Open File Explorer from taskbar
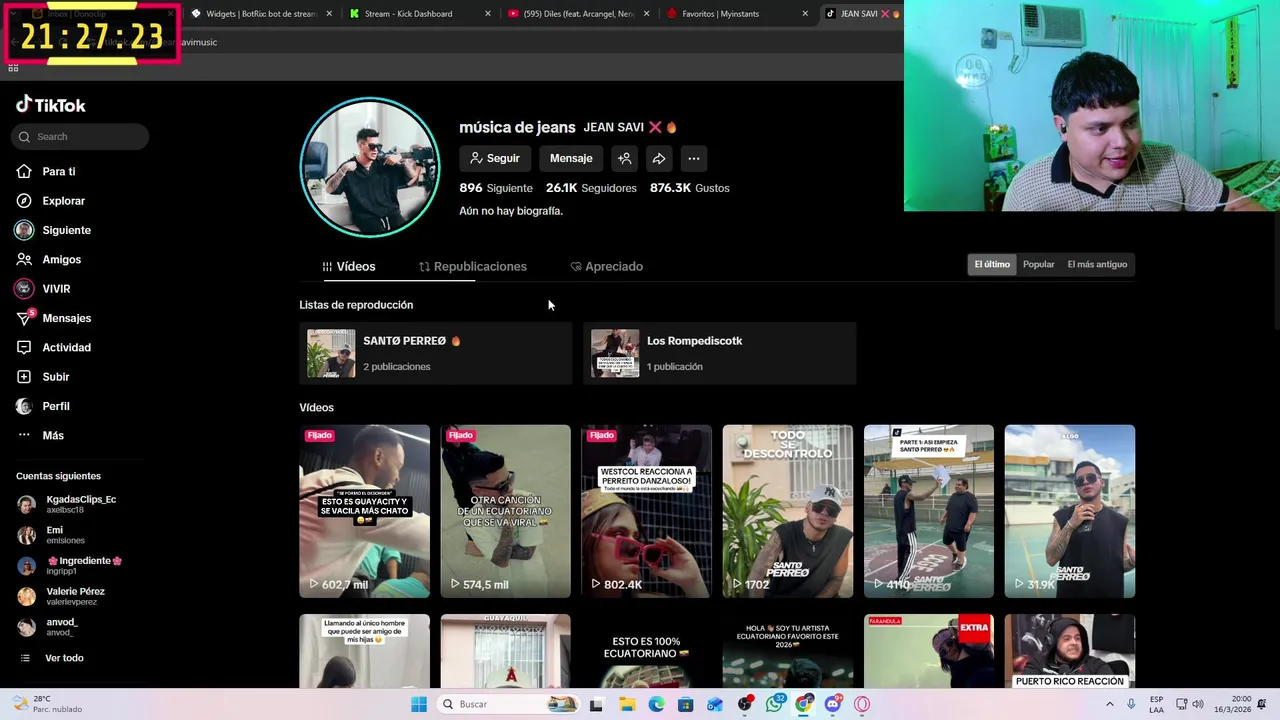Image resolution: width=1280 pixels, height=720 pixels. tap(627, 704)
